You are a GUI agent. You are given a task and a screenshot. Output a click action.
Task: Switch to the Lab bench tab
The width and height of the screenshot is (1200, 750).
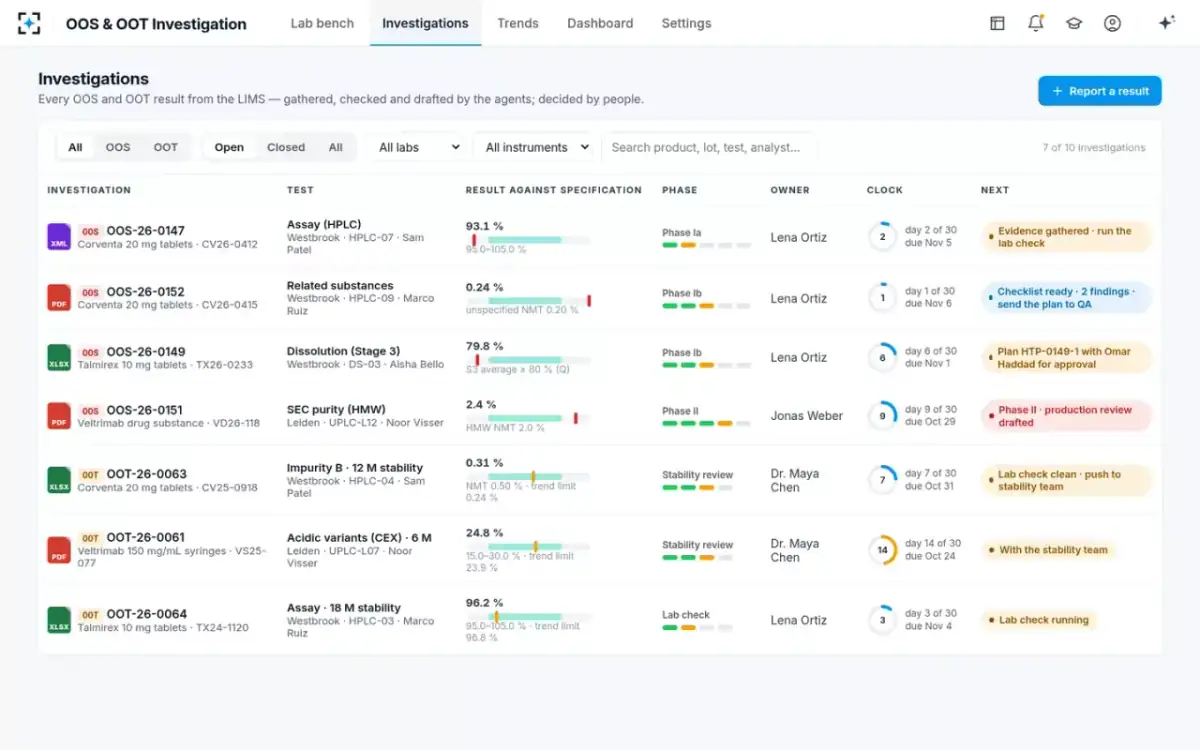pos(322,23)
